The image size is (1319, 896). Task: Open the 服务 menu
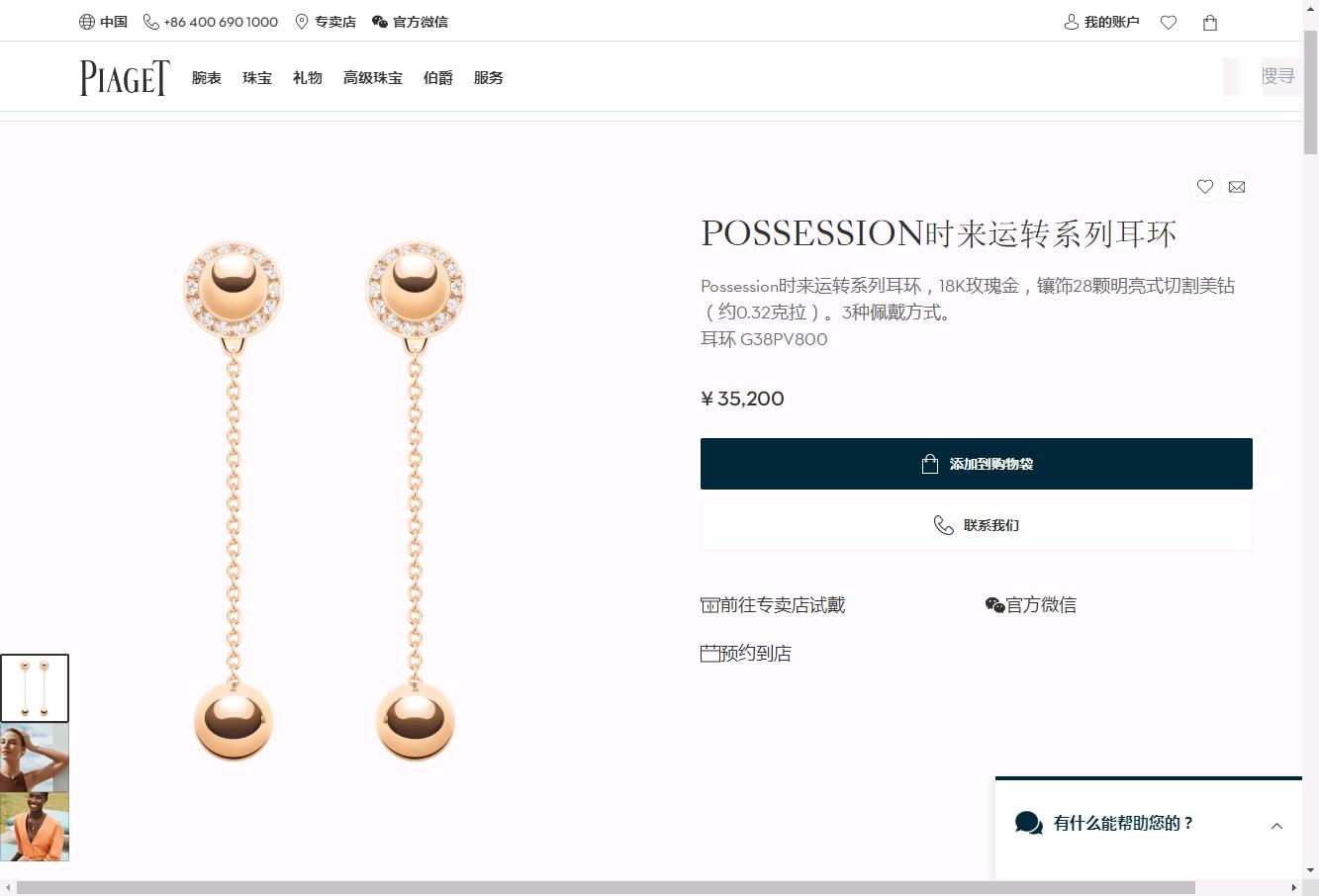(x=489, y=78)
